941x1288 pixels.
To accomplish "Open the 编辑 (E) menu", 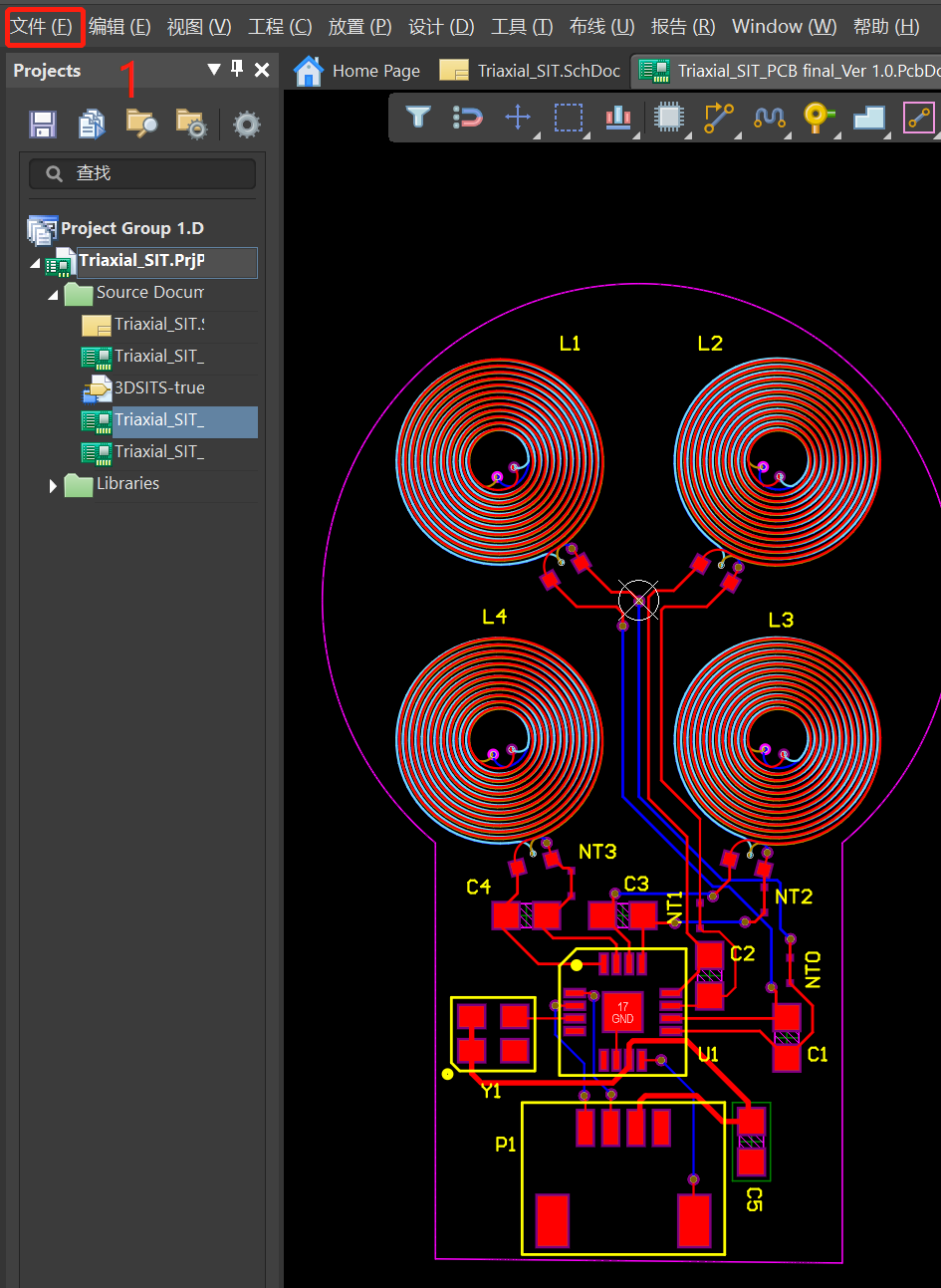I will (119, 27).
